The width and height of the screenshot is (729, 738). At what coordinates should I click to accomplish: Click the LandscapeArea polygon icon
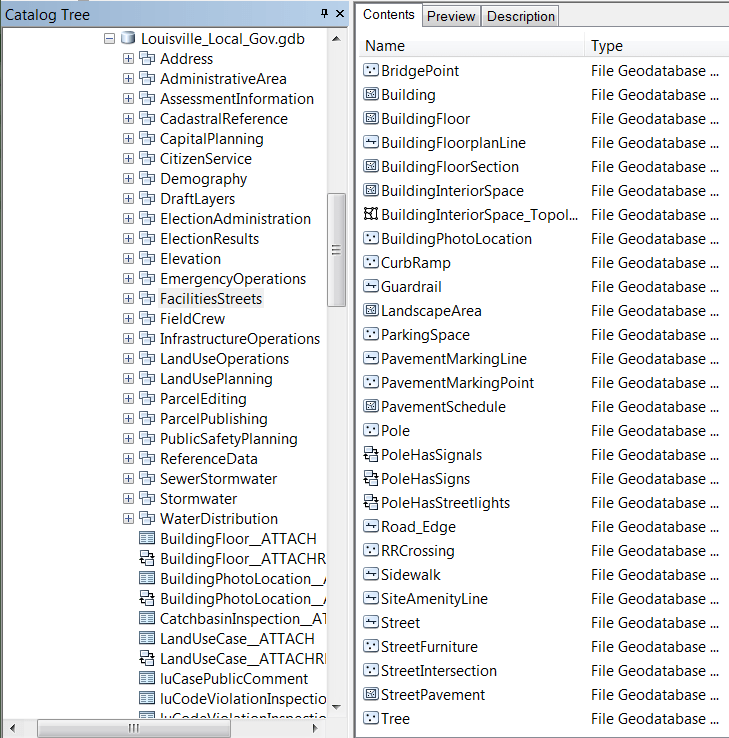coord(371,310)
